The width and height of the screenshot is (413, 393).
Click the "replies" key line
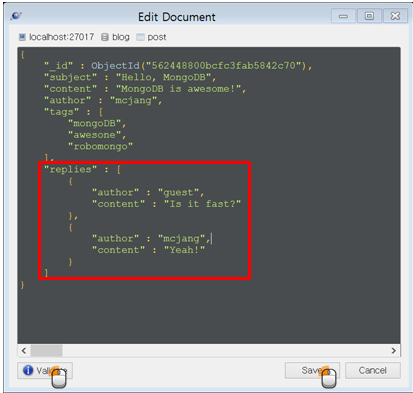click(82, 169)
